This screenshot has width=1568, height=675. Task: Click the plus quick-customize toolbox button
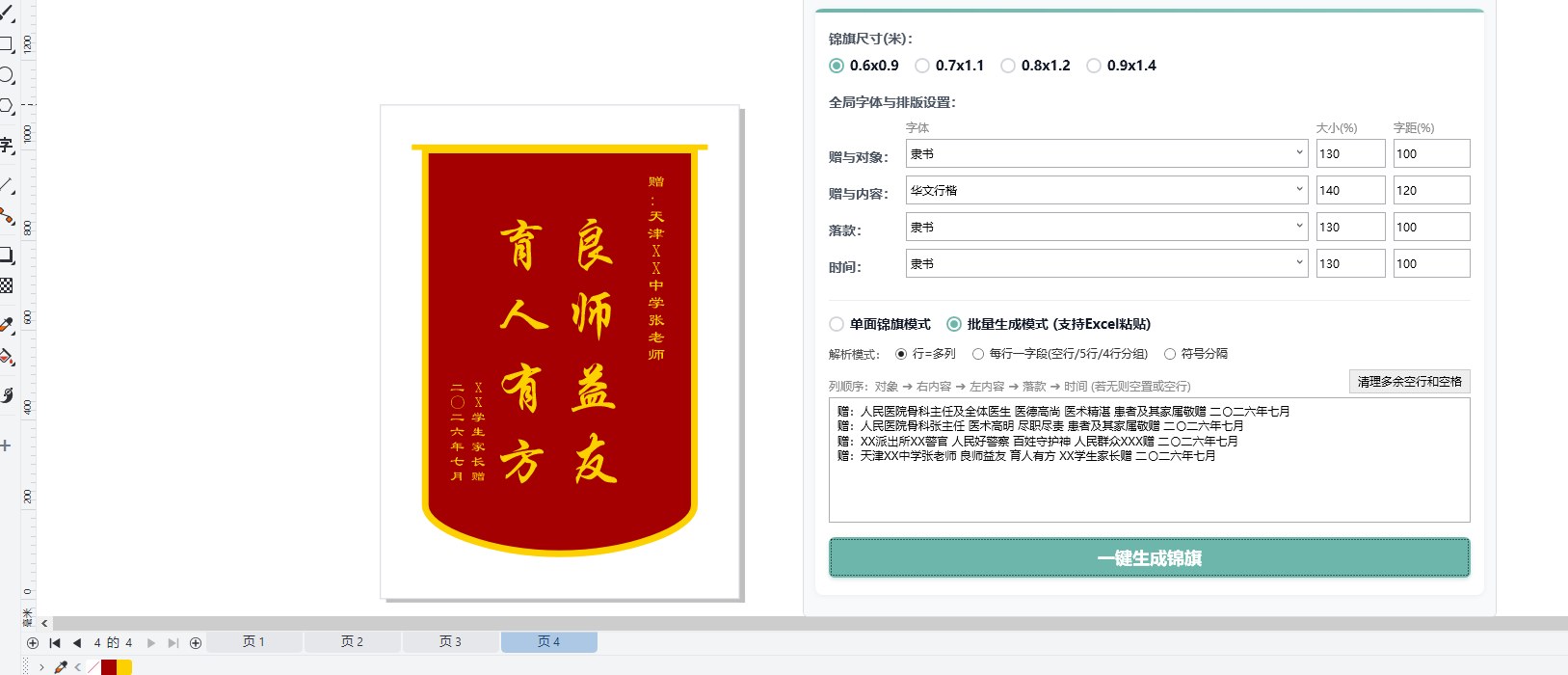coord(6,445)
